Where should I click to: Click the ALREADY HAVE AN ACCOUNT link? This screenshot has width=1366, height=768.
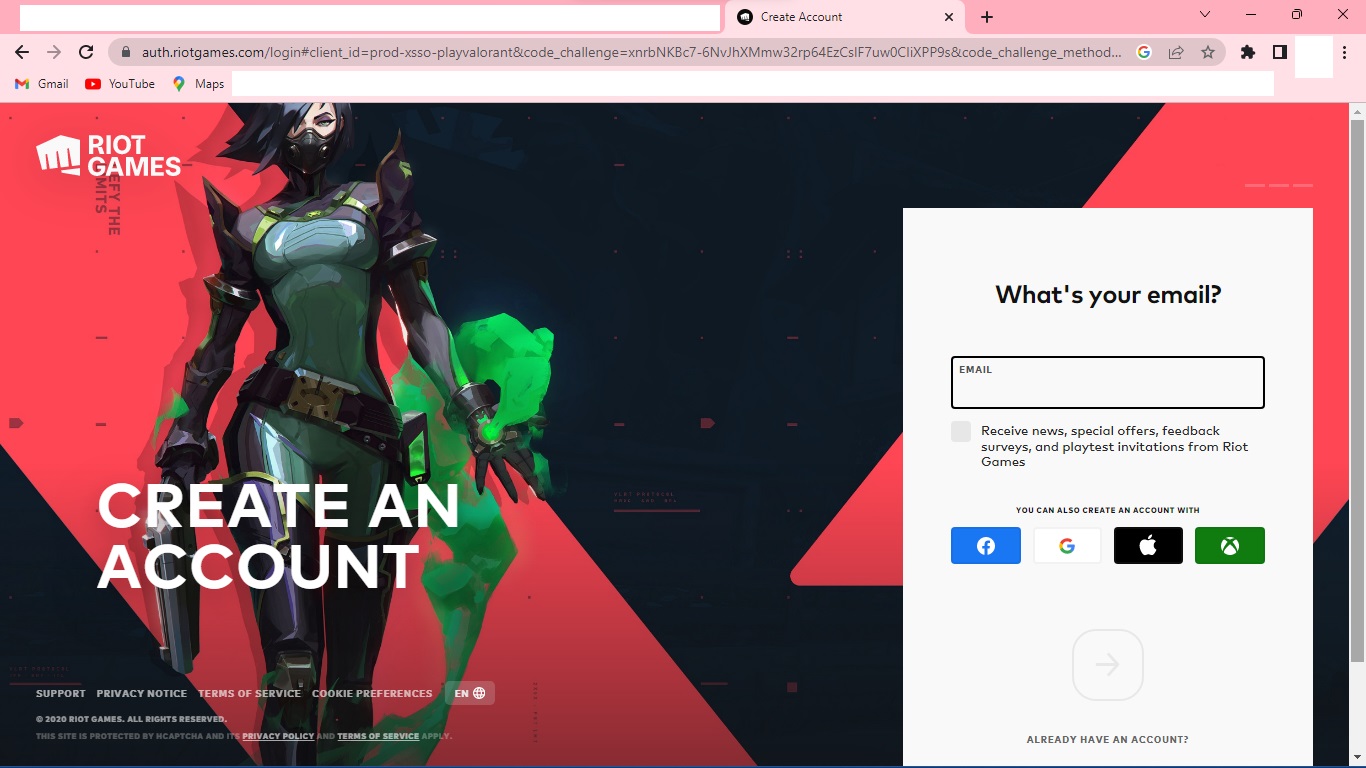click(x=1107, y=739)
